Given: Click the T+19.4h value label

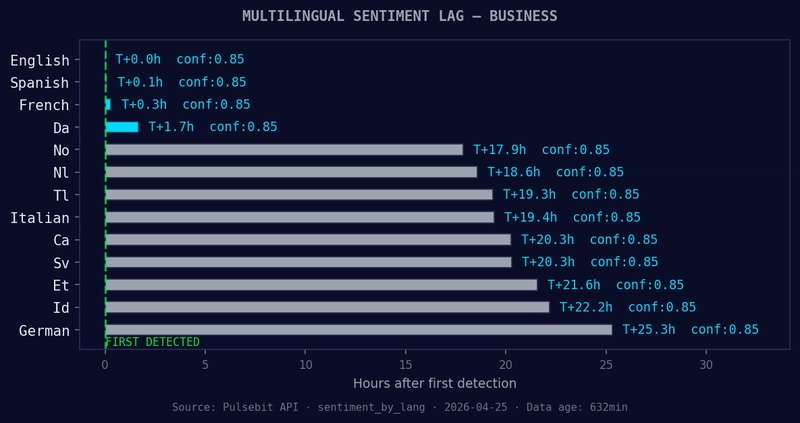Looking at the screenshot, I should click(x=531, y=217).
